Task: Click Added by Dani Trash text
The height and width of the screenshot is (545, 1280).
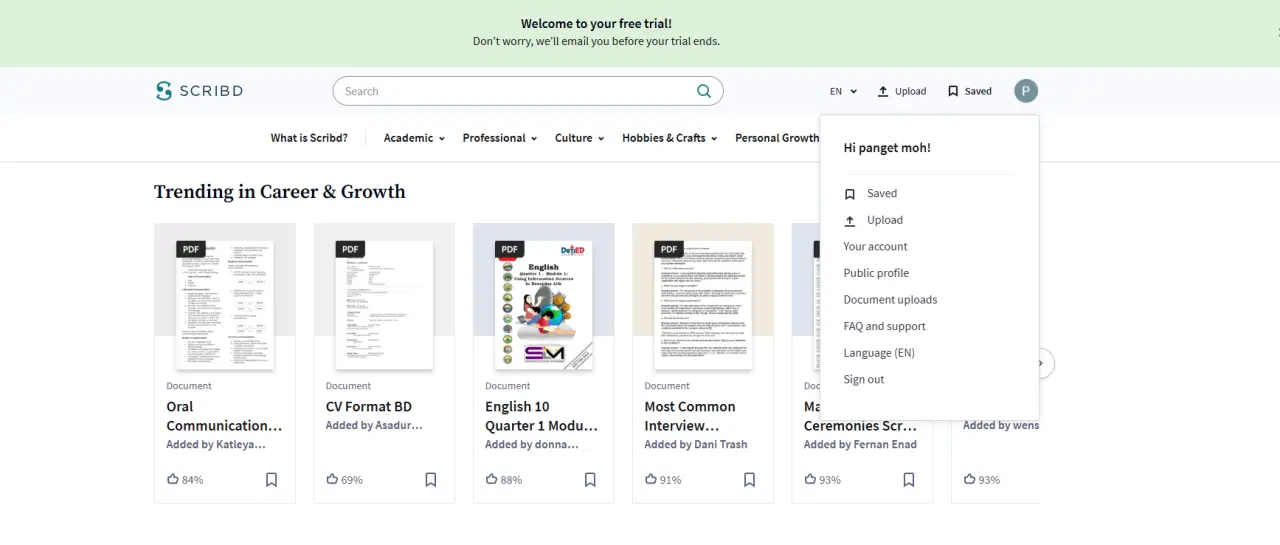Action: click(696, 445)
